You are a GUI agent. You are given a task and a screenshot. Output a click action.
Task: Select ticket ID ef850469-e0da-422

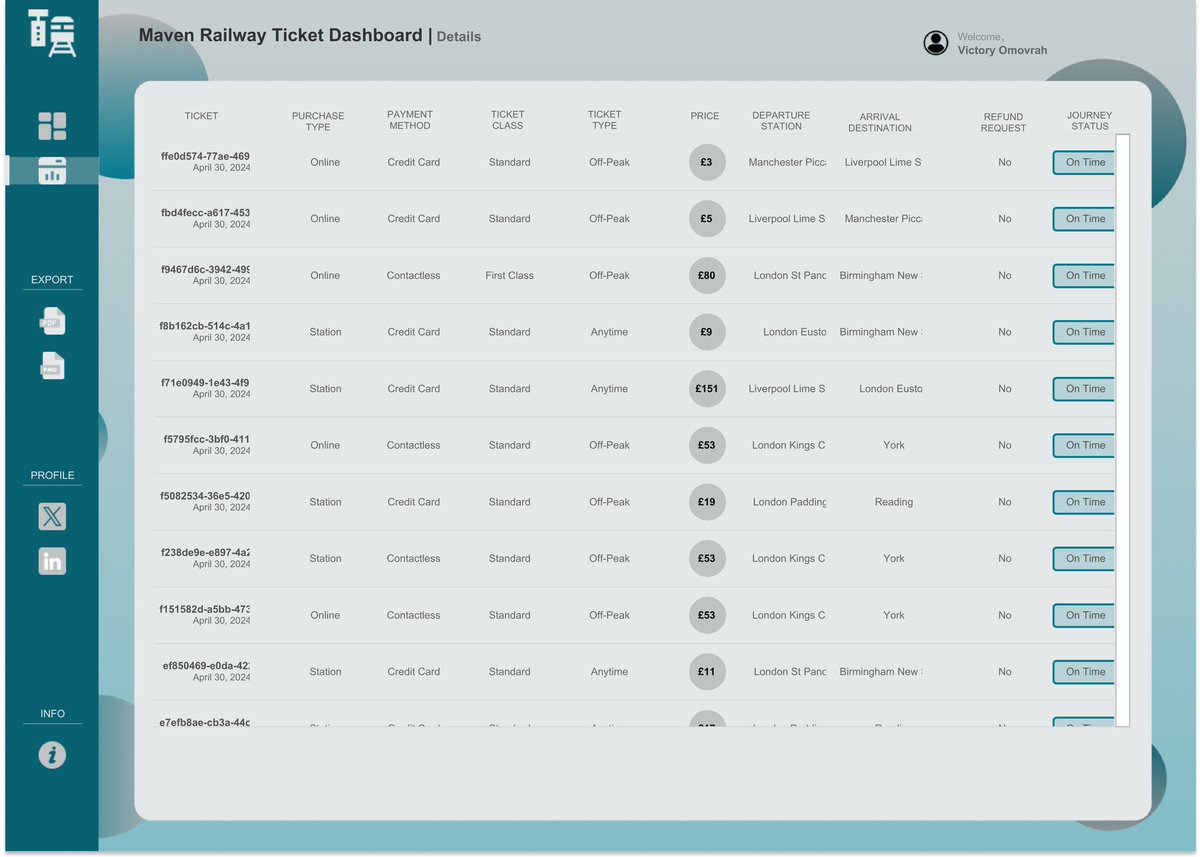click(206, 666)
